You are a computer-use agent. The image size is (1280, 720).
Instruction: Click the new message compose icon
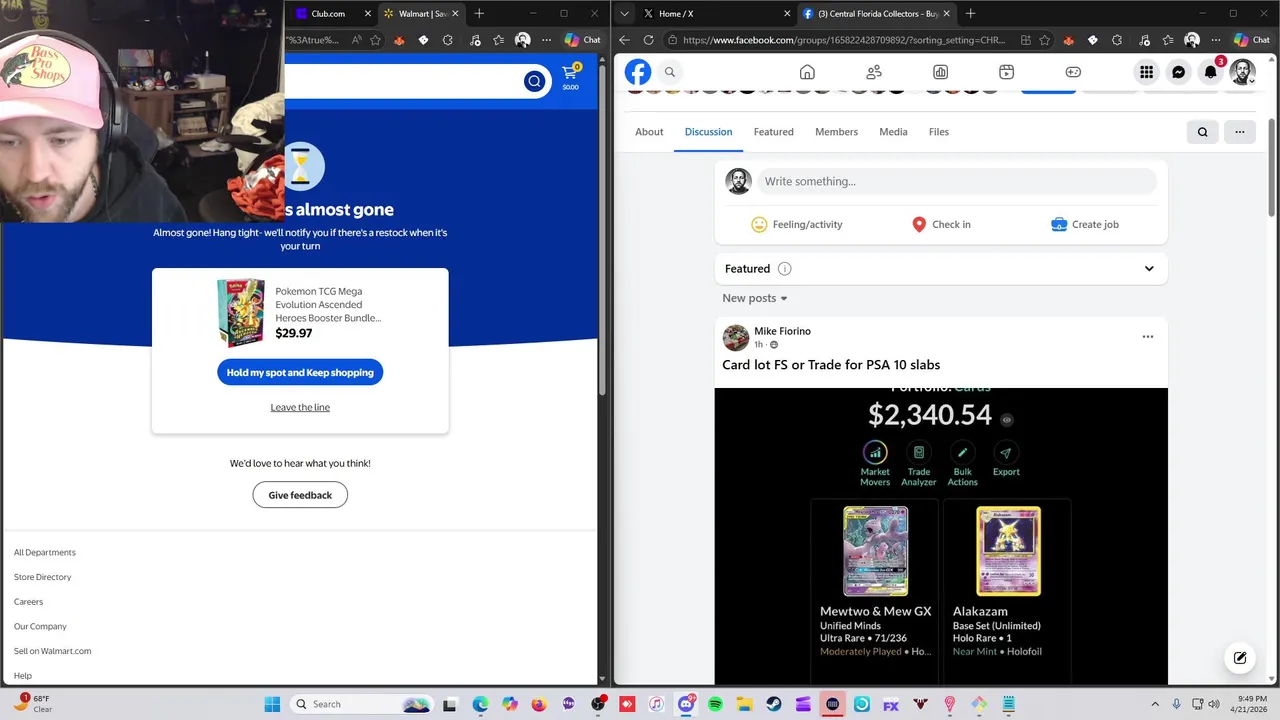point(1240,657)
